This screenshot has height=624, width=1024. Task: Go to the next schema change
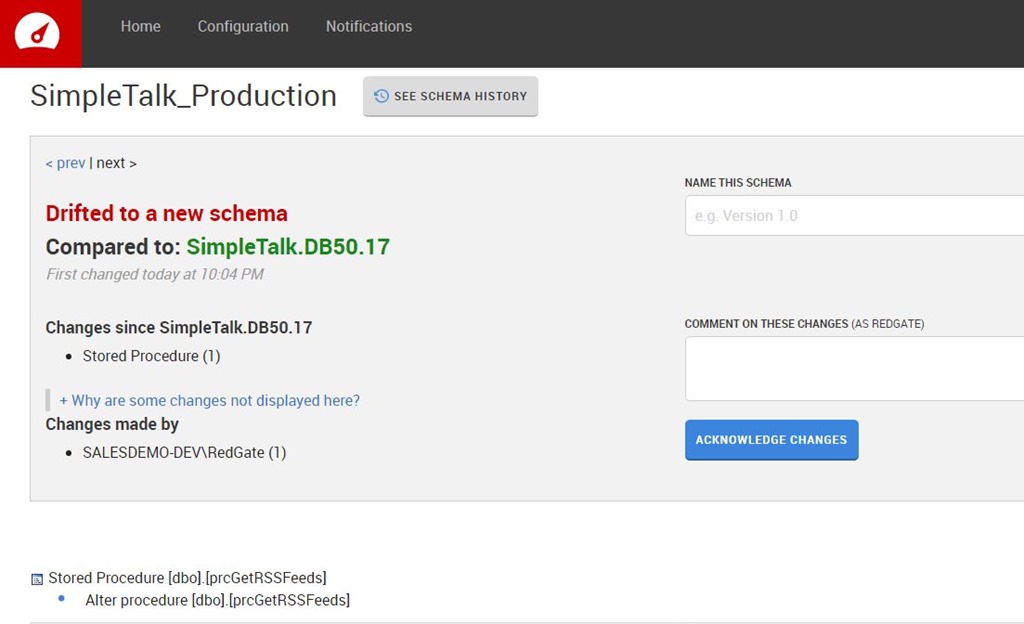pos(116,163)
